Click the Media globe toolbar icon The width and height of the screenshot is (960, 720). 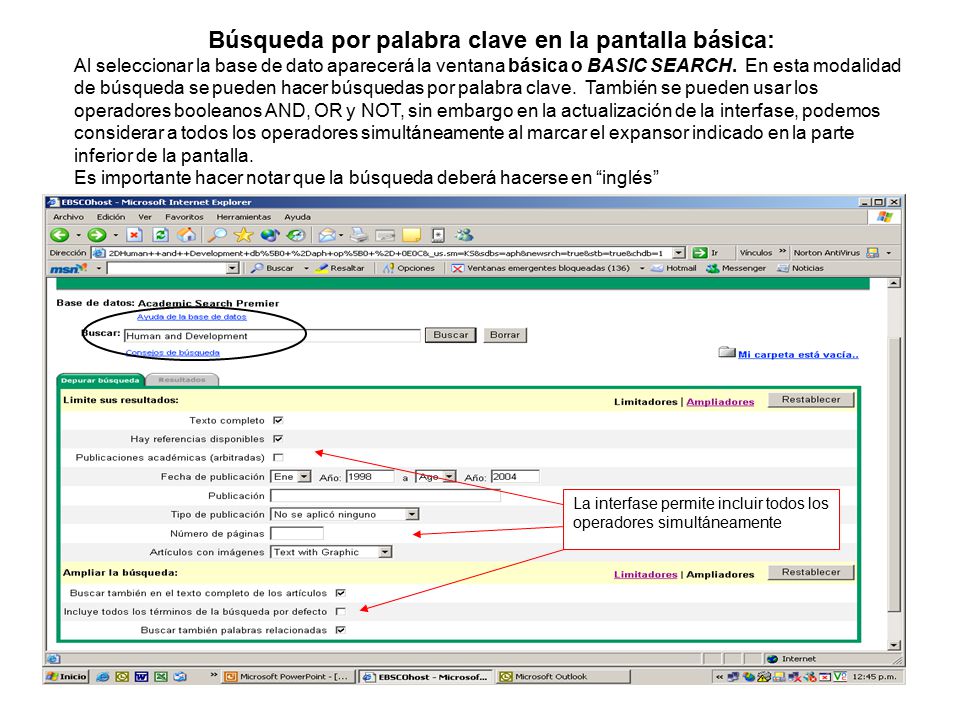pos(269,235)
